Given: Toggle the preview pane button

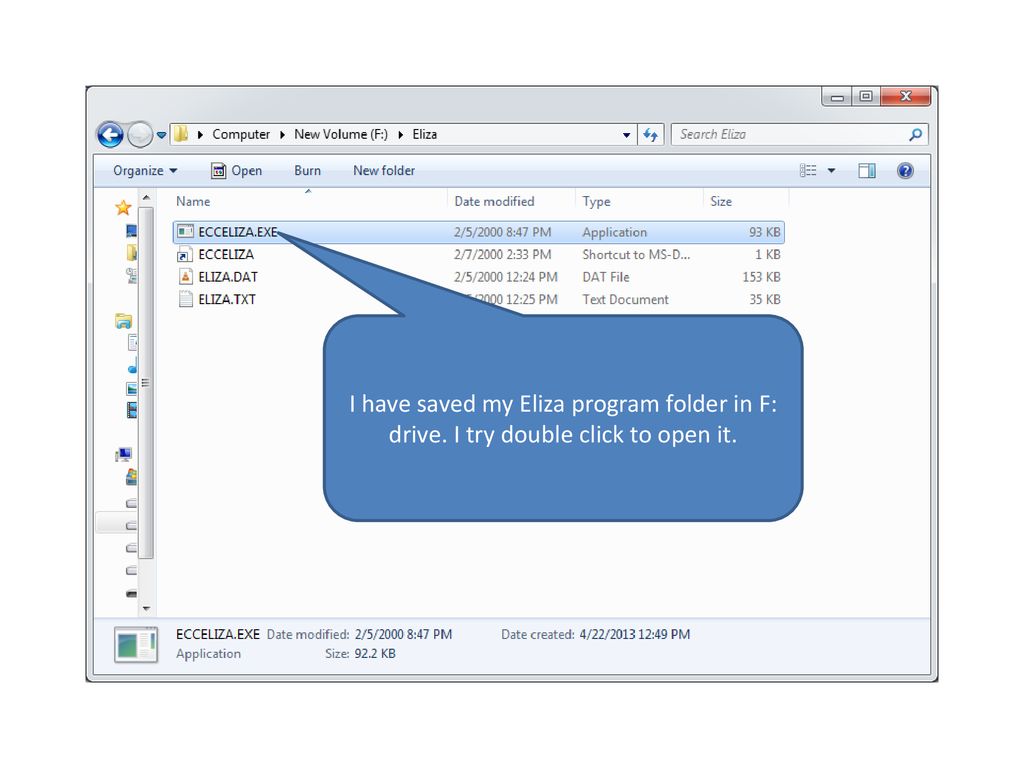Looking at the screenshot, I should 867,170.
